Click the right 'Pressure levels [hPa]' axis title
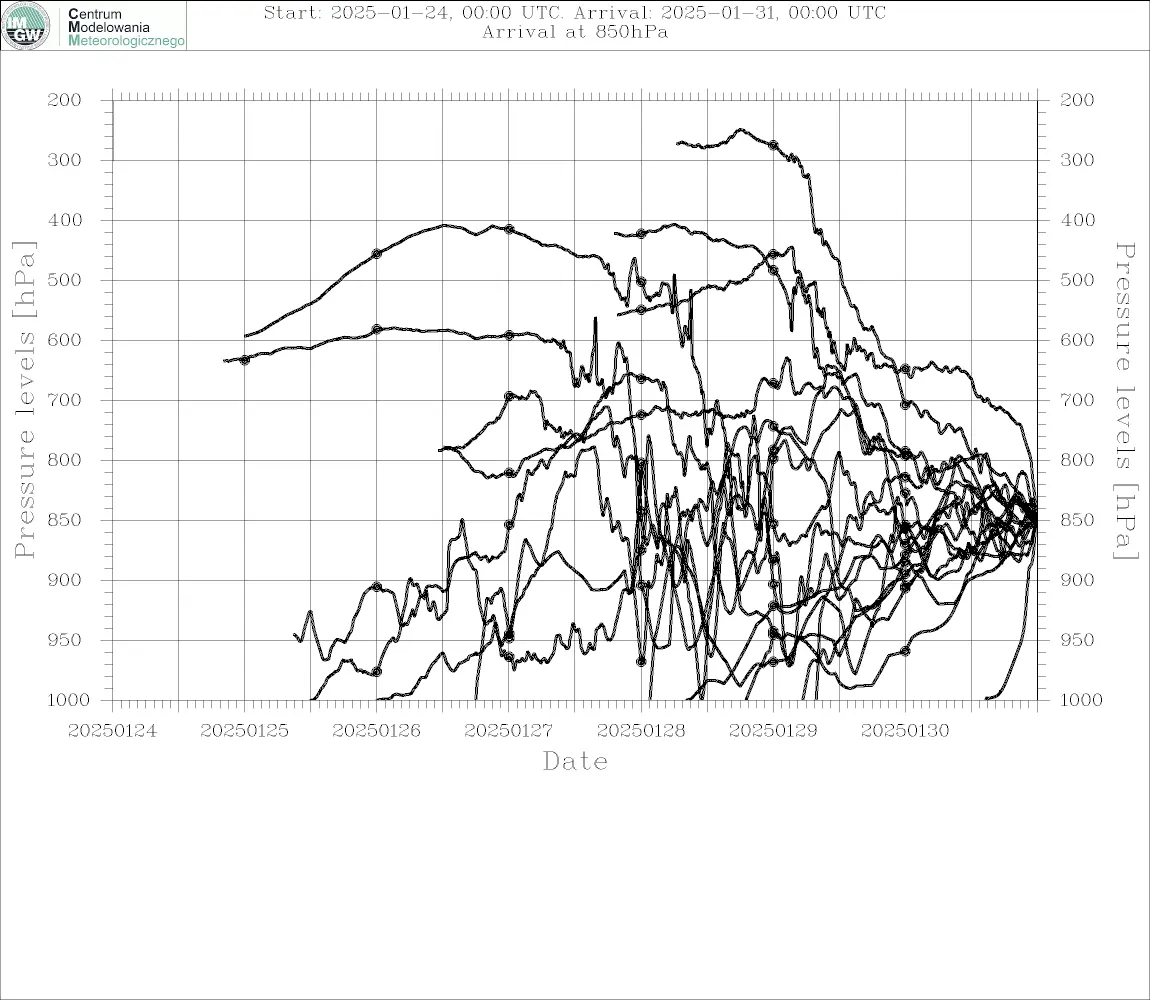 pyautogui.click(x=1124, y=401)
